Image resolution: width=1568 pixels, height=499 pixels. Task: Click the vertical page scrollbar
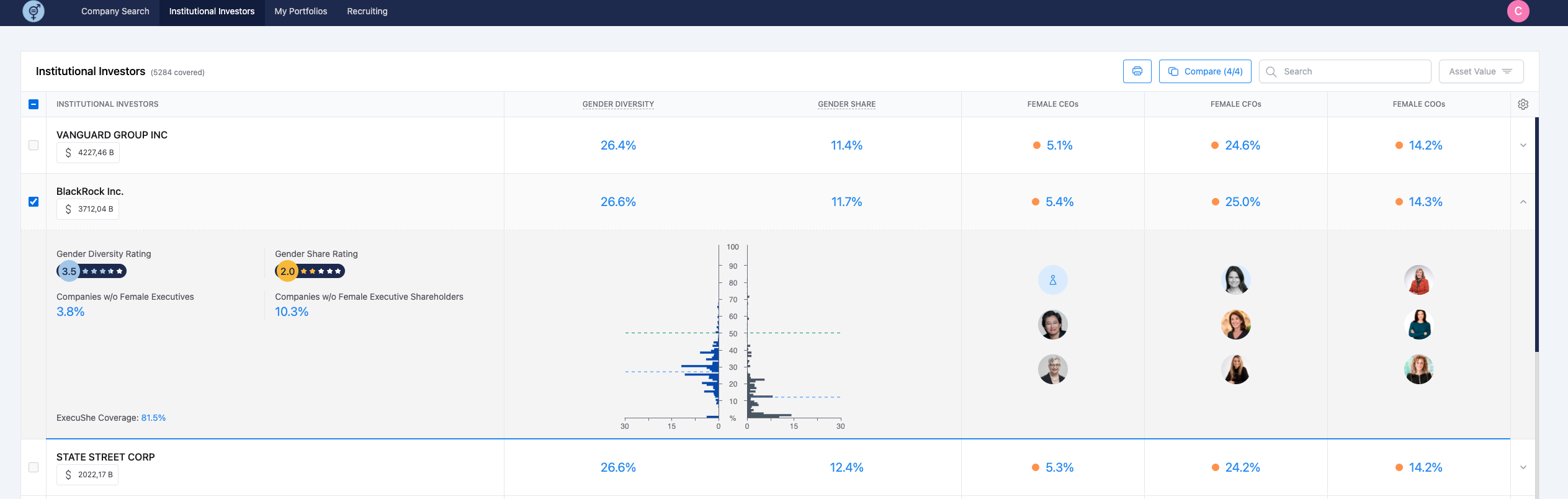click(1536, 235)
